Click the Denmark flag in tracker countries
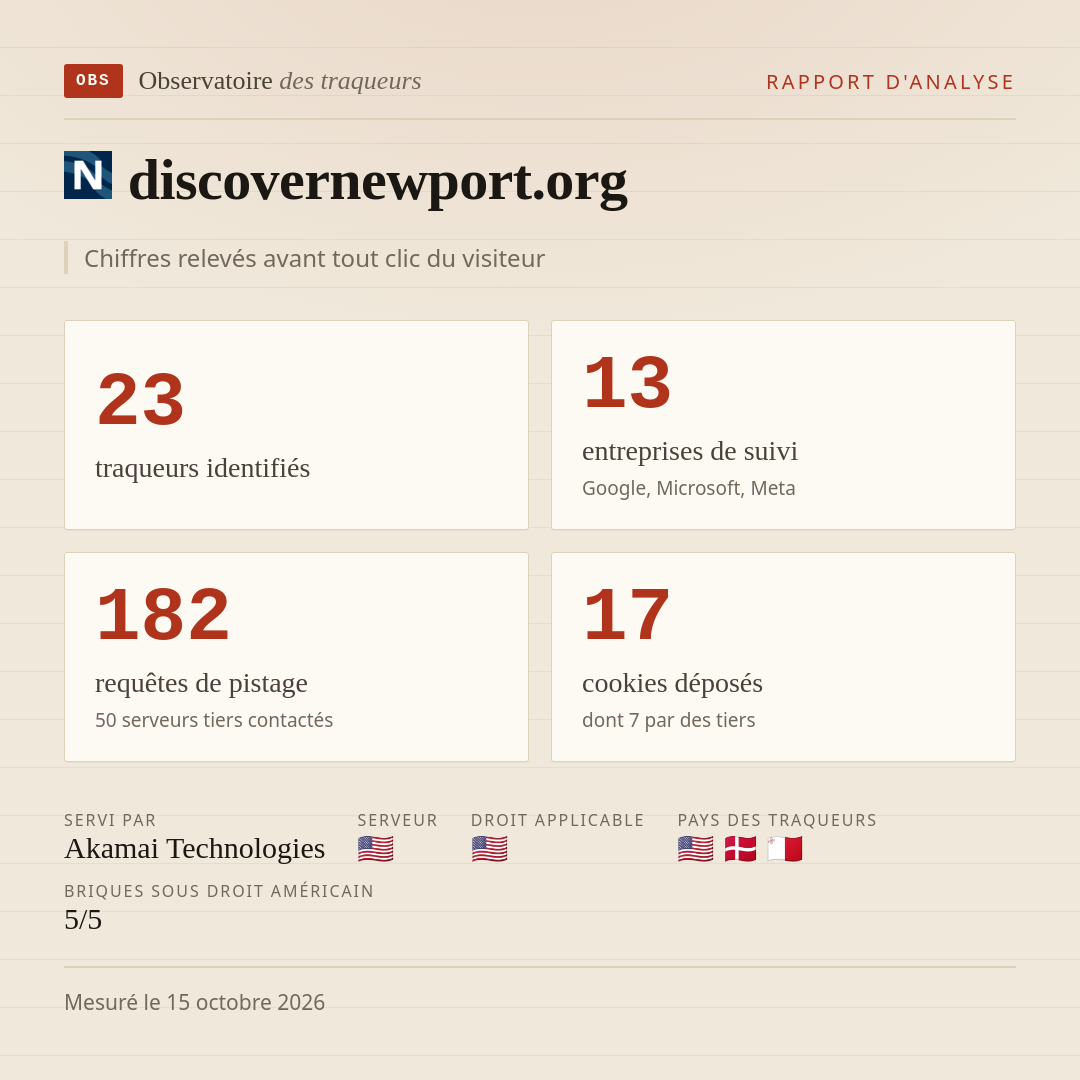Image resolution: width=1080 pixels, height=1080 pixels. point(740,849)
